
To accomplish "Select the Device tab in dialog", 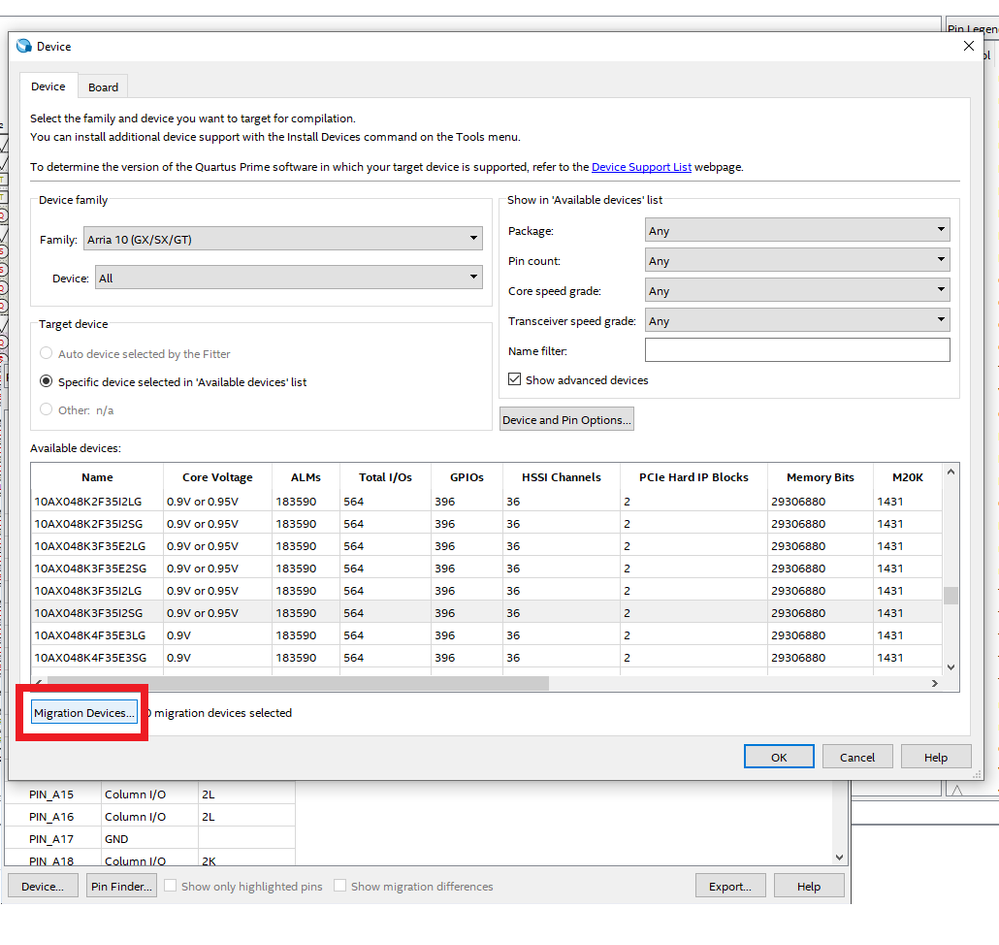I will [48, 86].
